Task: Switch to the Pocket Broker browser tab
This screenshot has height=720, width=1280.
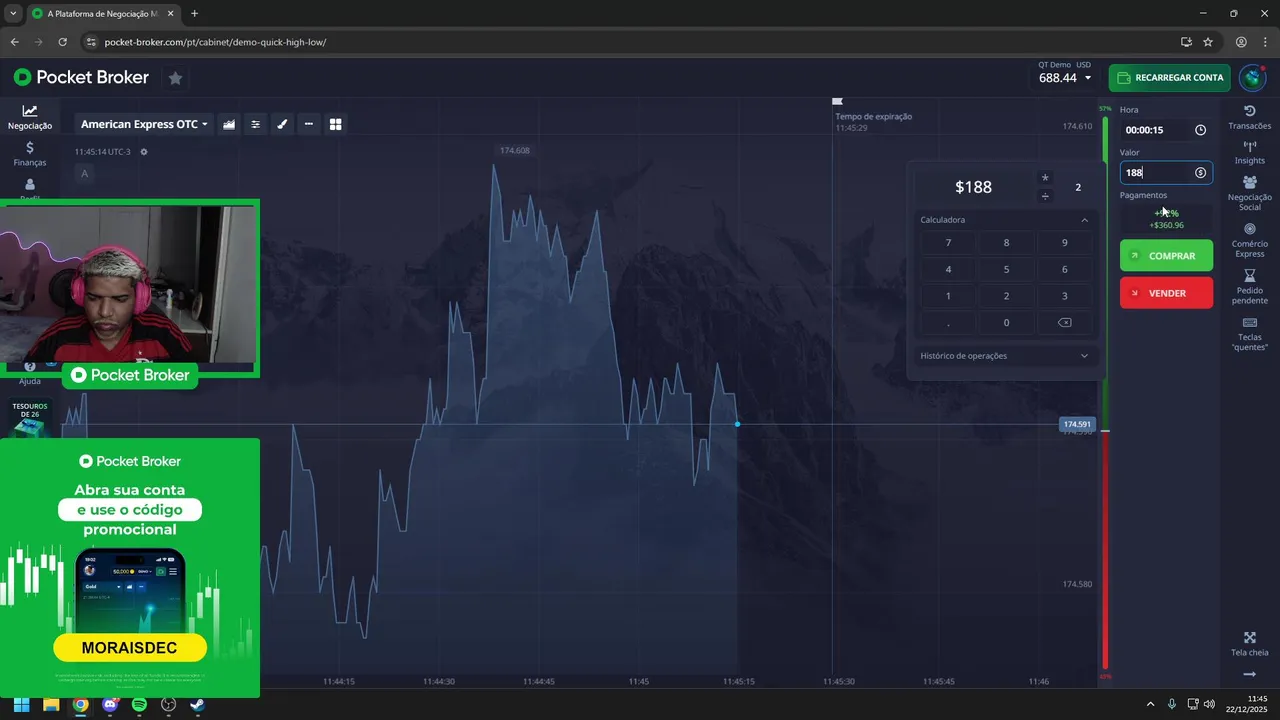Action: [x=102, y=14]
